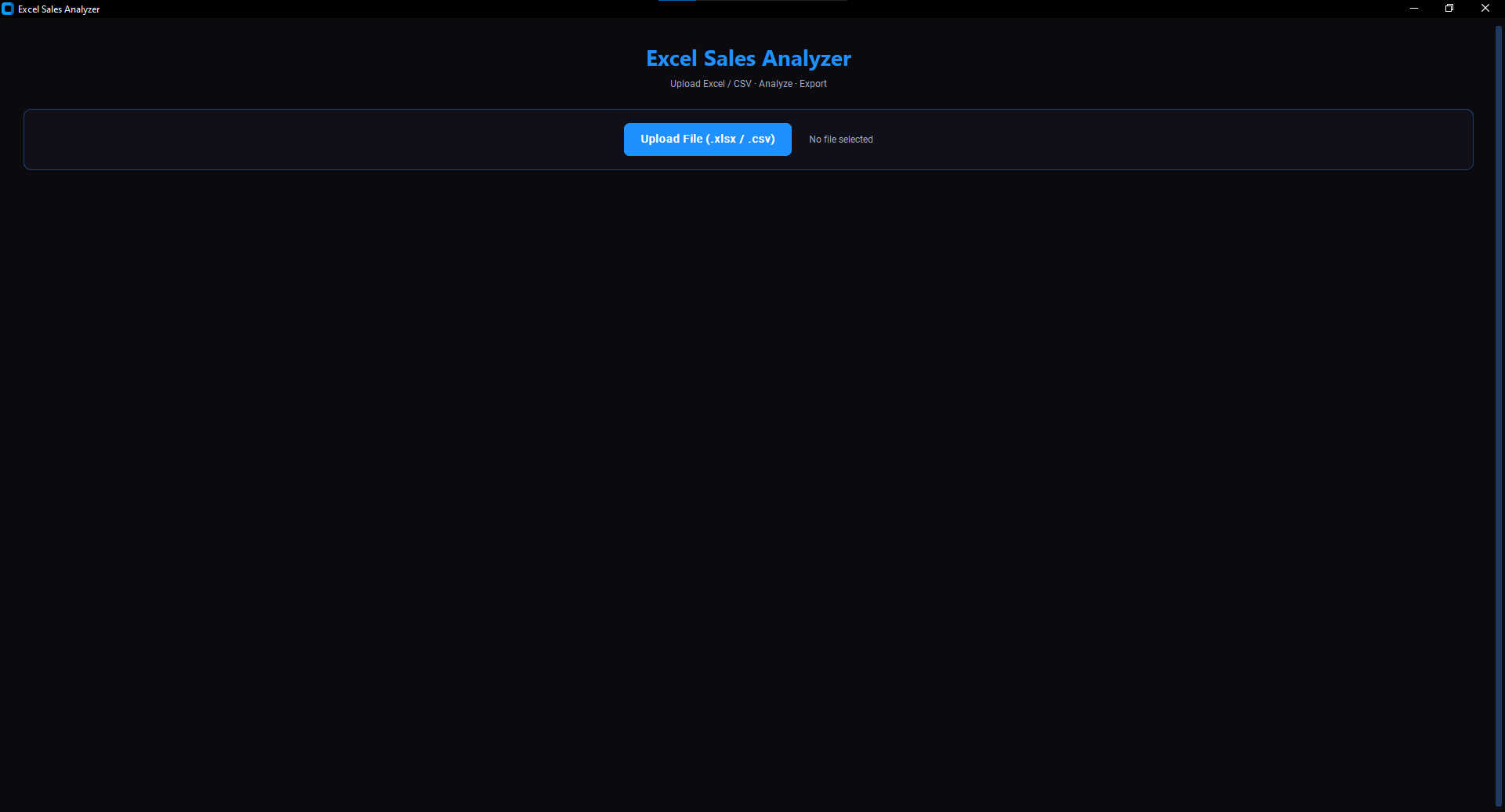Click the 'No file selected' status label
The image size is (1505, 812).
click(840, 140)
